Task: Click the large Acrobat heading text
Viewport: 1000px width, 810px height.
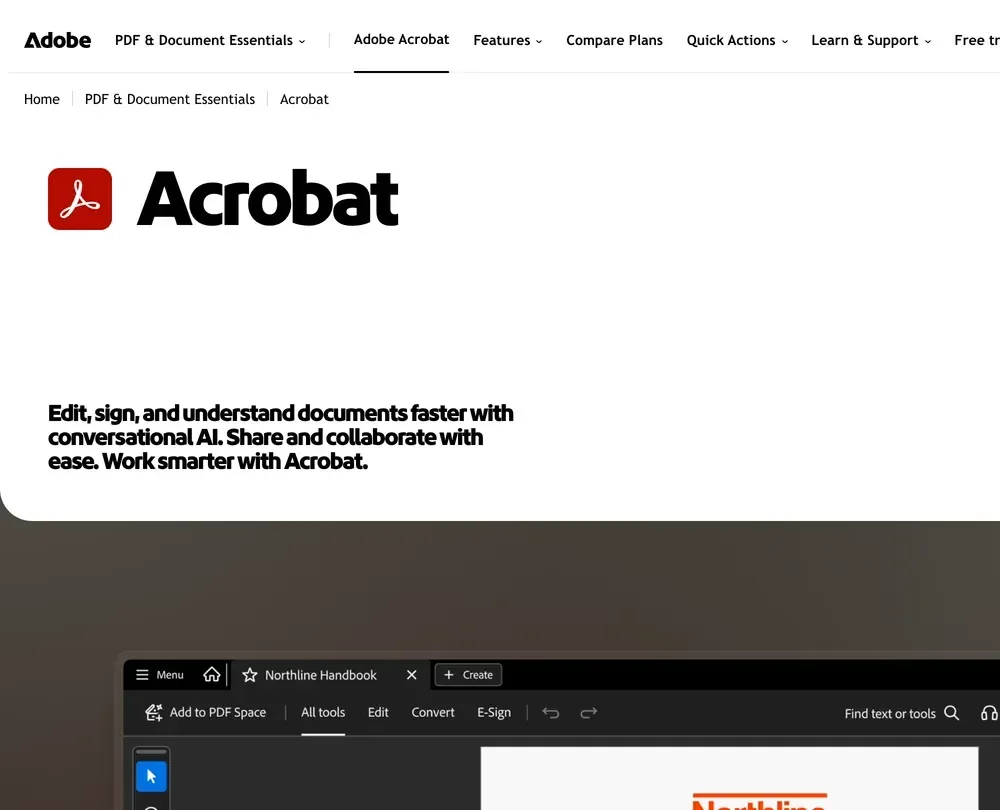Action: (x=268, y=198)
